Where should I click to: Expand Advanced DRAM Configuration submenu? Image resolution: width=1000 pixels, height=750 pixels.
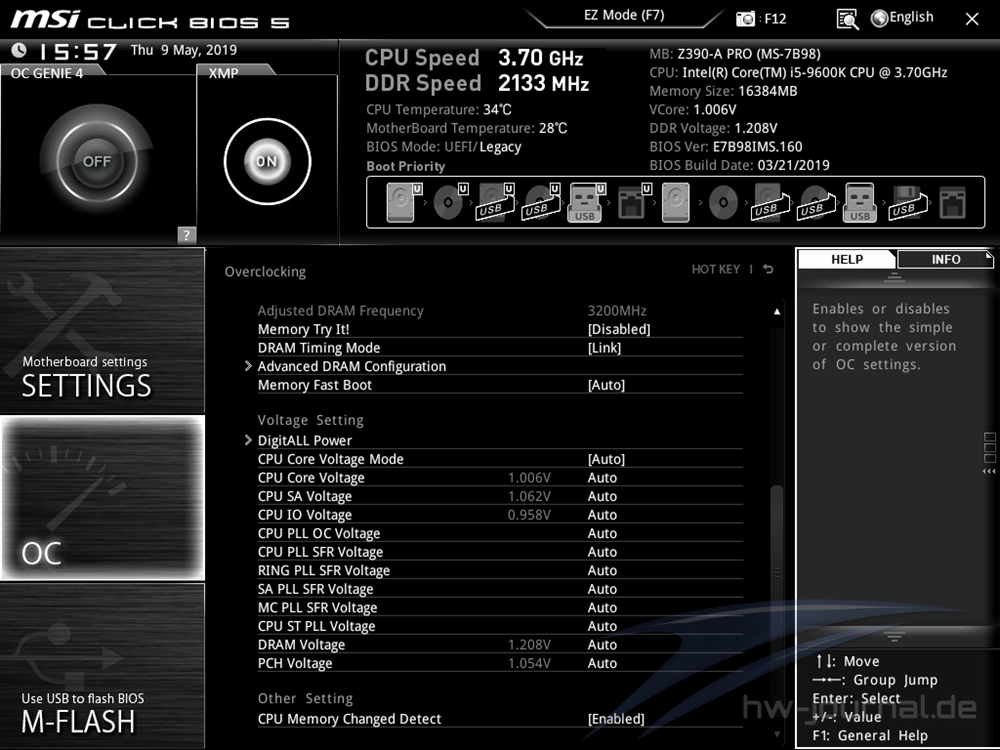click(351, 366)
